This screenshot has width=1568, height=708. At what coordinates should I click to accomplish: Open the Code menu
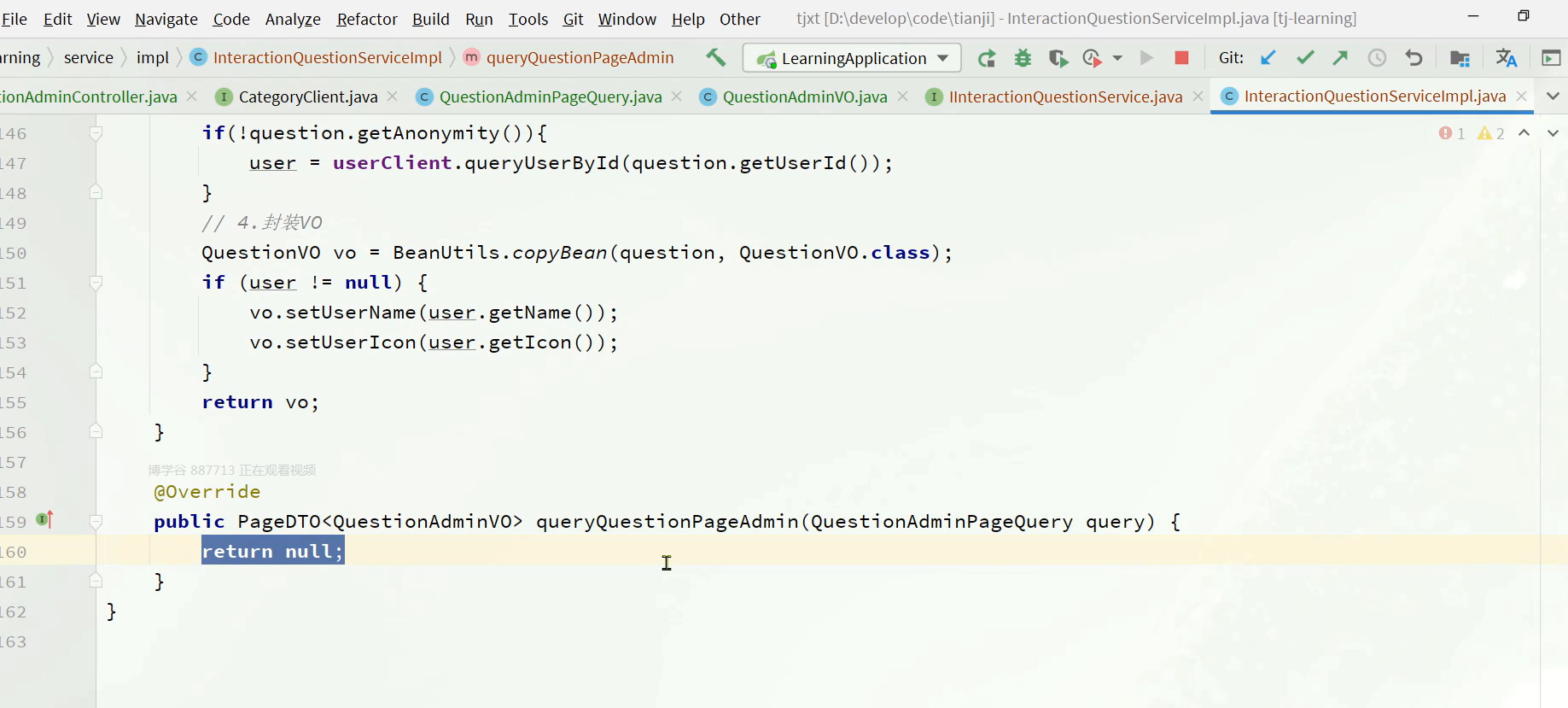point(231,19)
